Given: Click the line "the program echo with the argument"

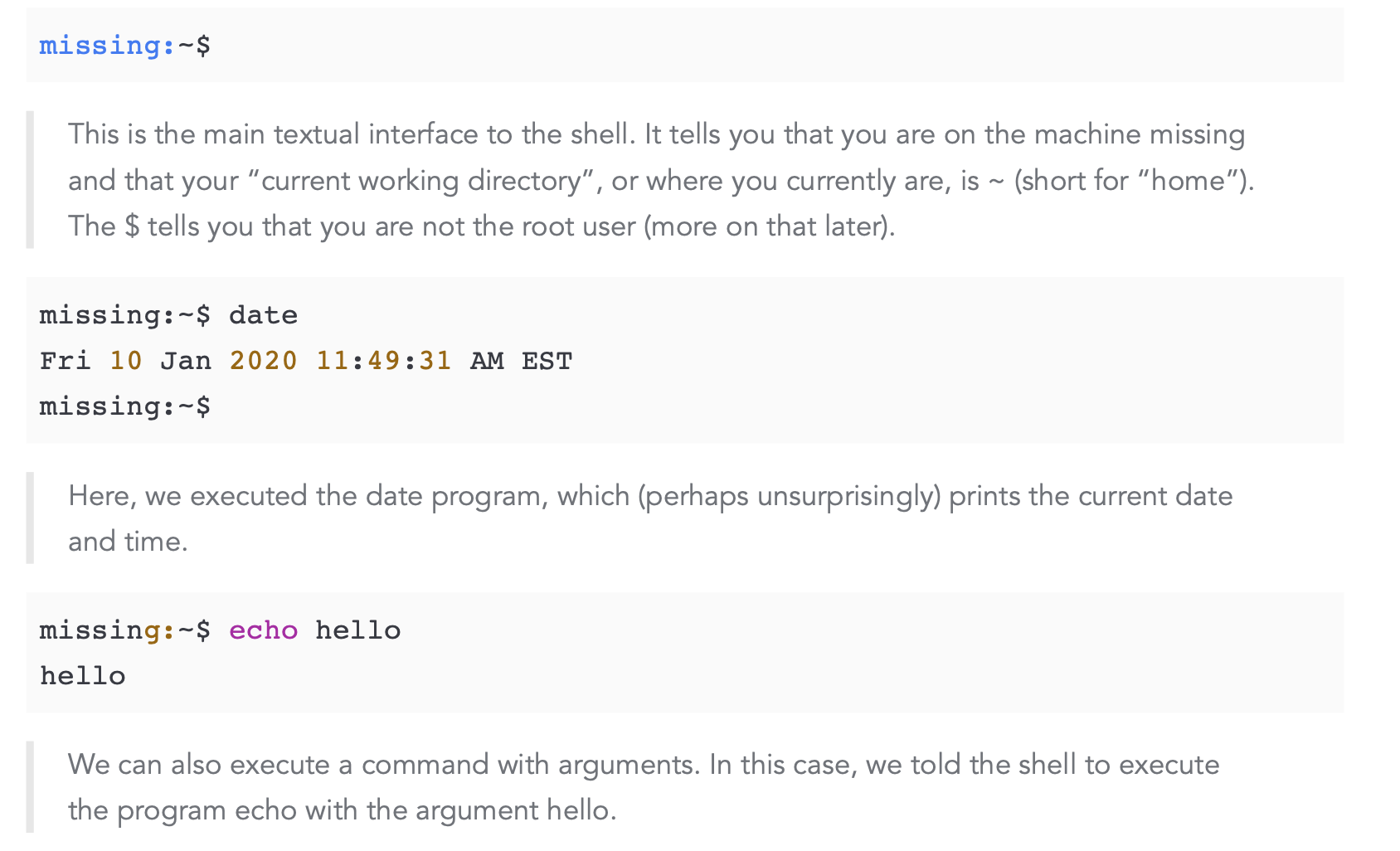Looking at the screenshot, I should (x=342, y=810).
